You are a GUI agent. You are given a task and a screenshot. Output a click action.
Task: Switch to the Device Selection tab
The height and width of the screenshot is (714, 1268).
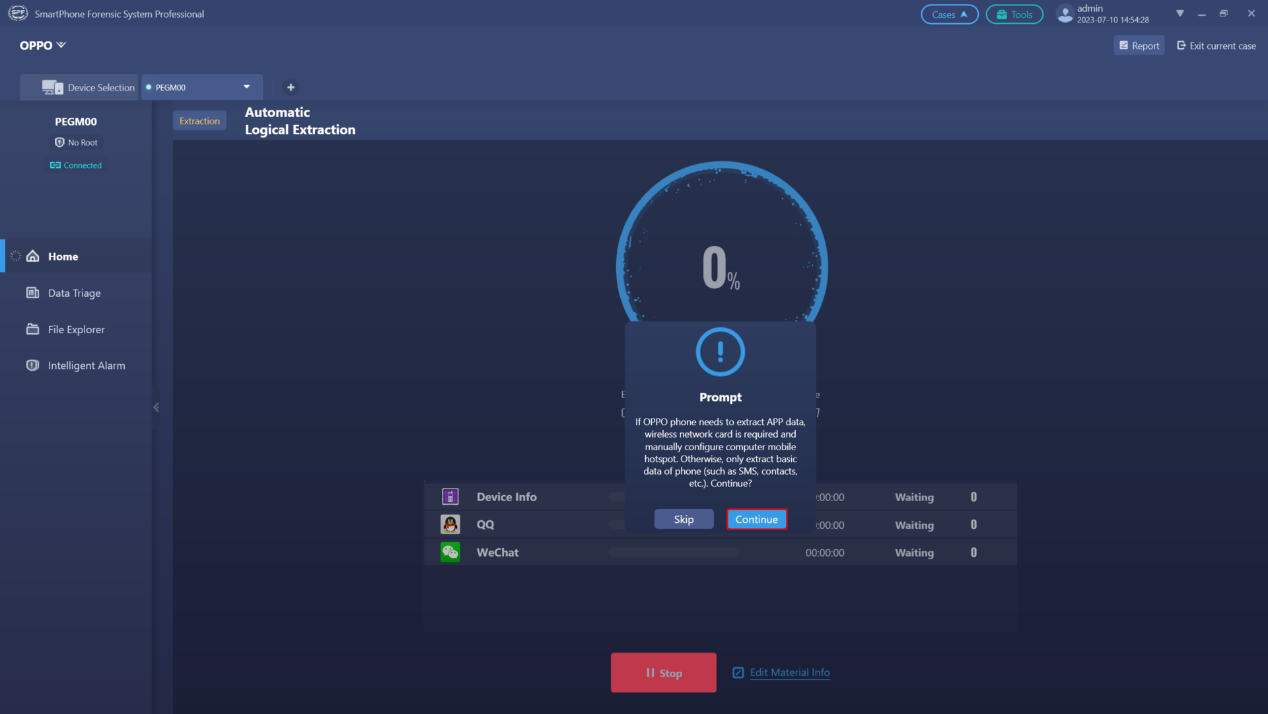click(x=79, y=87)
